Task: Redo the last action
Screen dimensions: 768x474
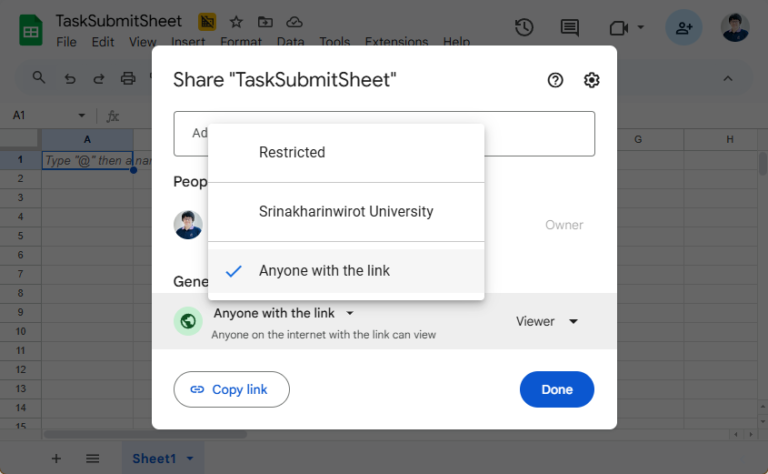Action: (99, 78)
